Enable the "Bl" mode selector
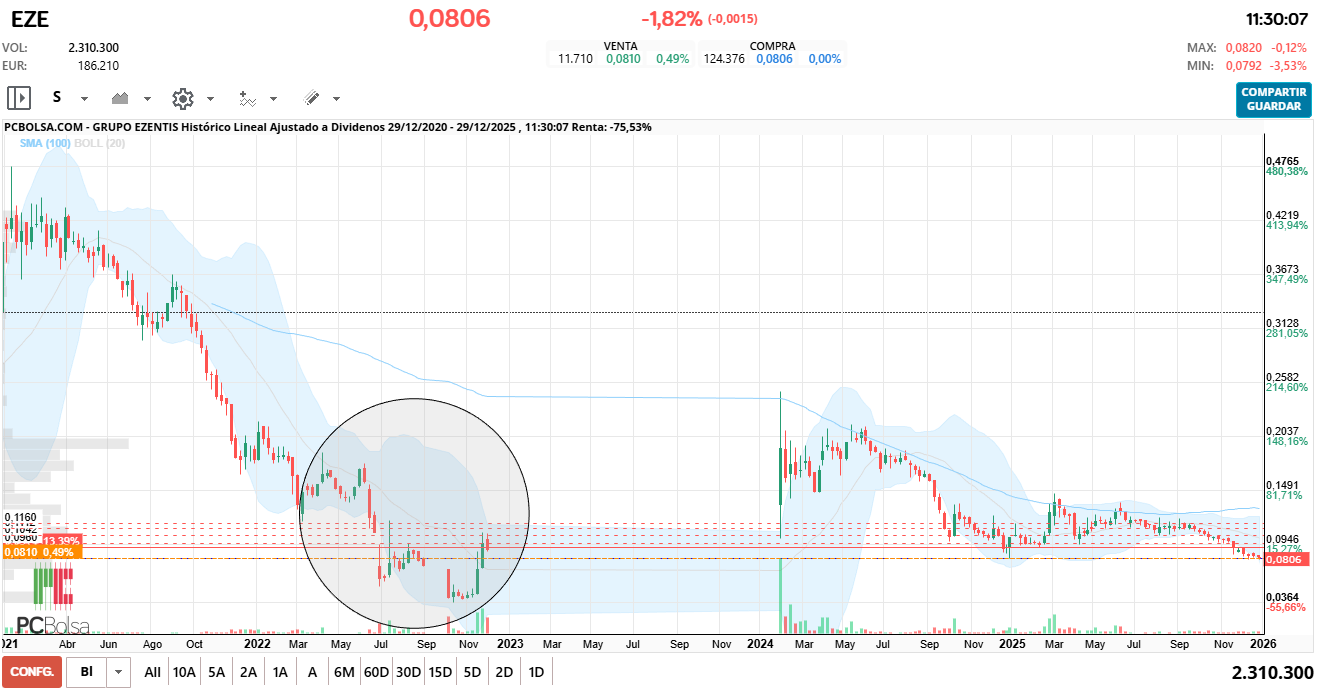 coord(87,672)
